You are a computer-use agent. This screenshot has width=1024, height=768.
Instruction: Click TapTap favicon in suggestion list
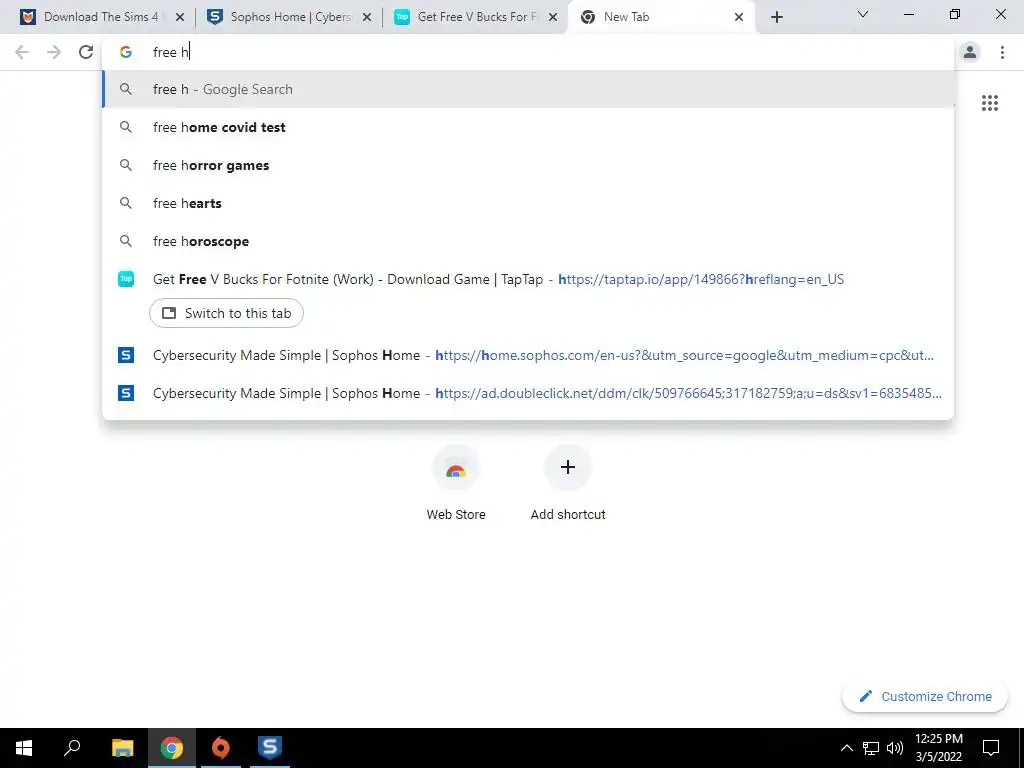(126, 279)
